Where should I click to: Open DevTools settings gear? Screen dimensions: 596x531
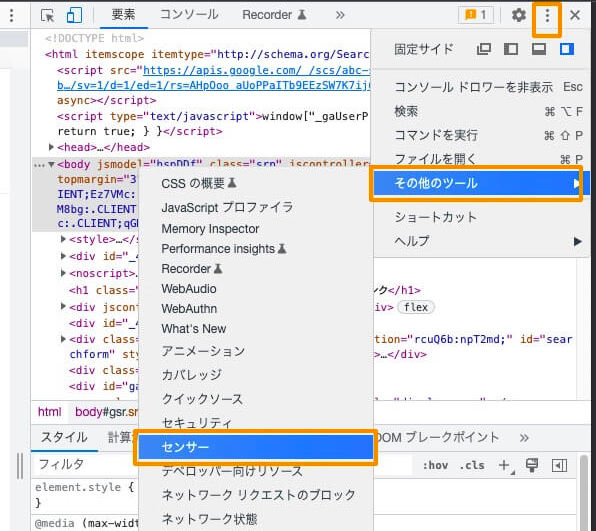coord(518,15)
